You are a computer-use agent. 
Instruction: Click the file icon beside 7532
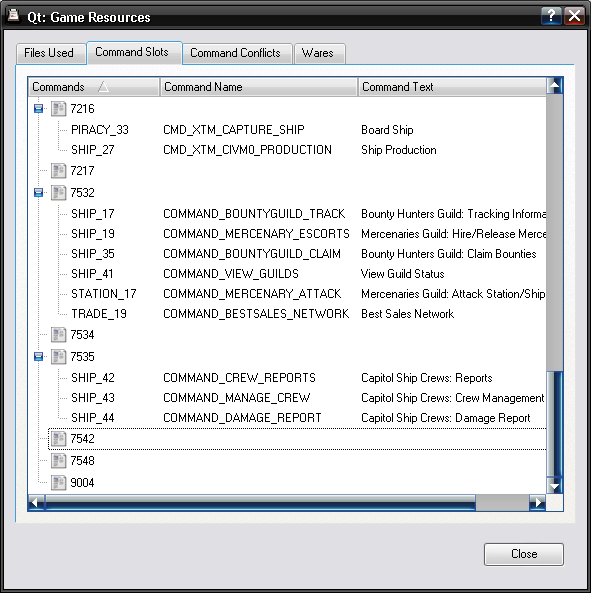[59, 192]
